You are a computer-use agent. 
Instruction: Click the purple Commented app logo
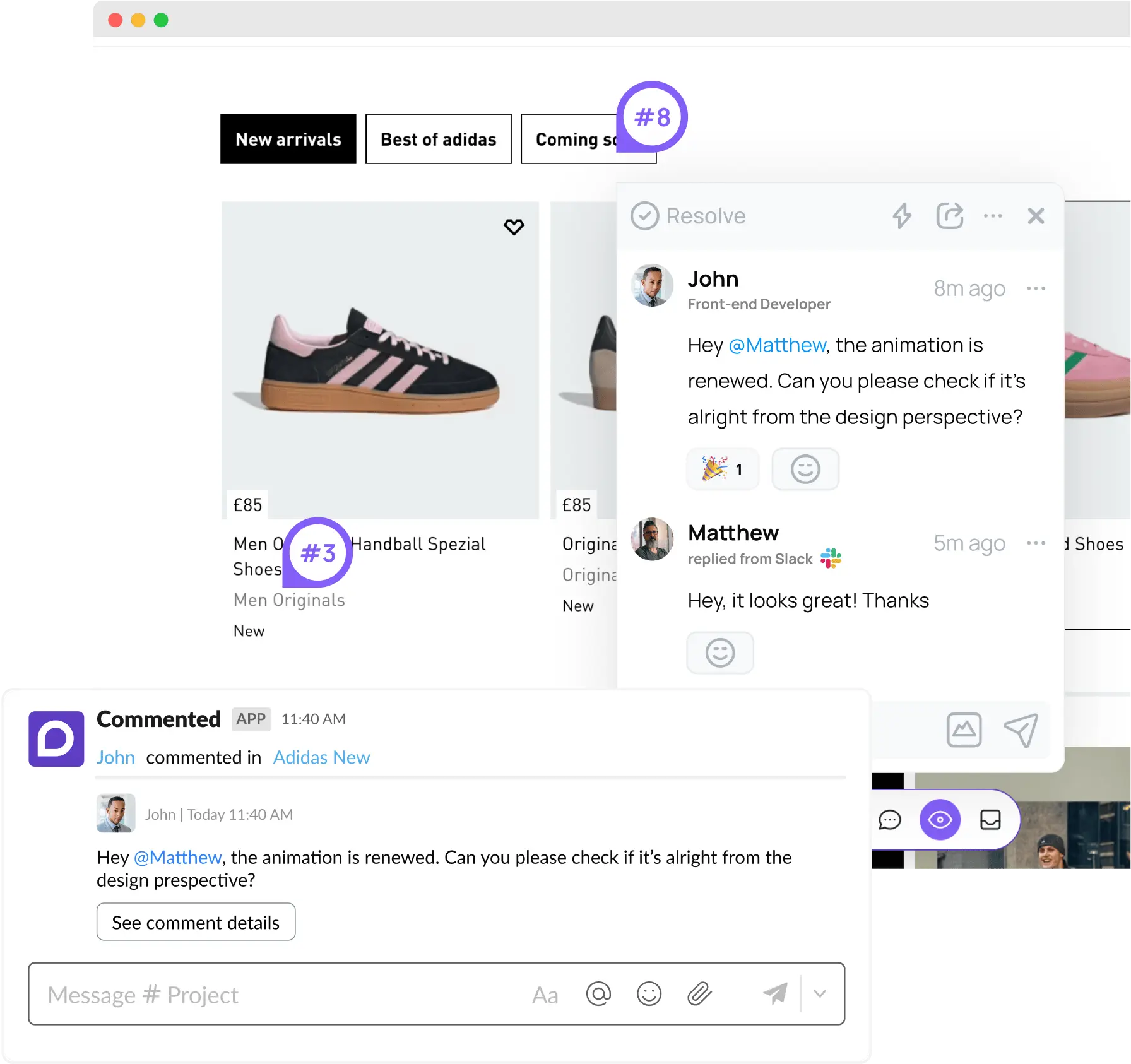coord(56,739)
